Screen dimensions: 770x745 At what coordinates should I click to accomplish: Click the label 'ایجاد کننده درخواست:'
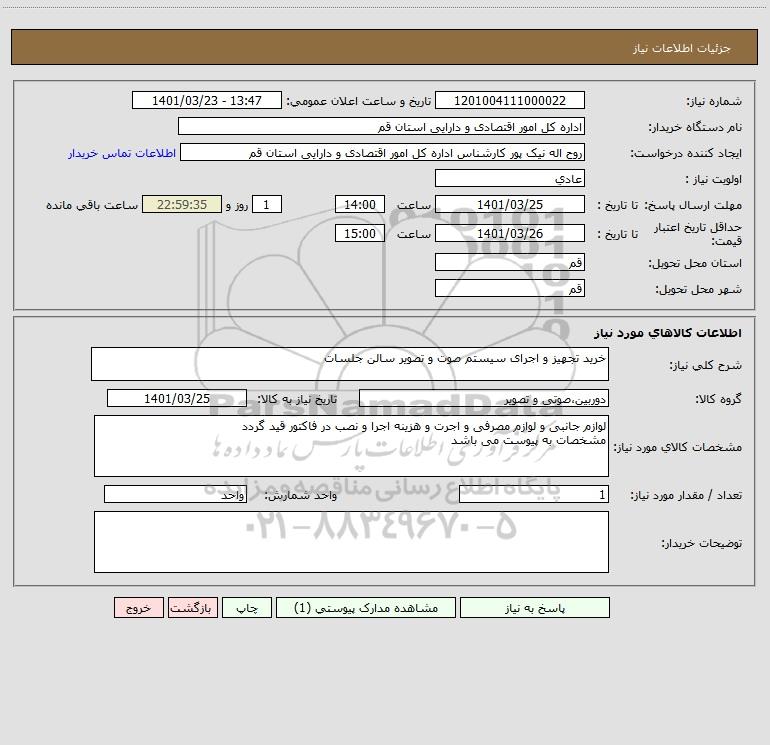pyautogui.click(x=686, y=154)
